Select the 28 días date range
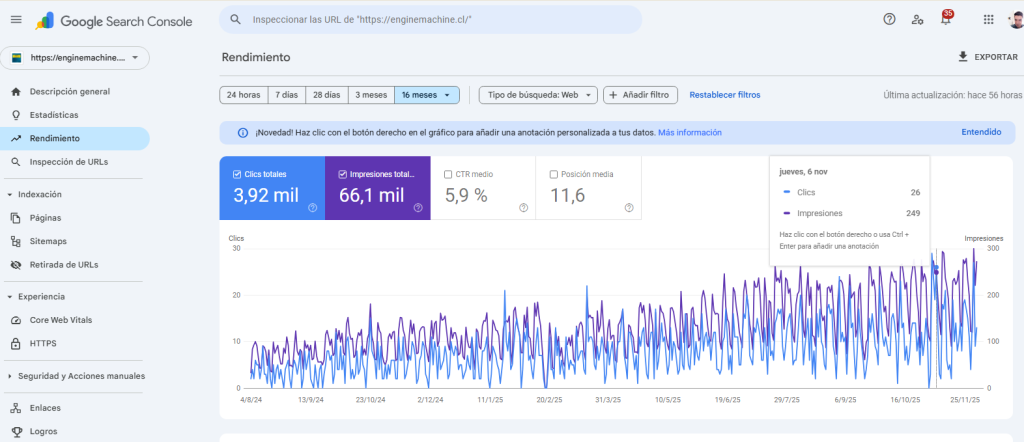 coord(326,95)
